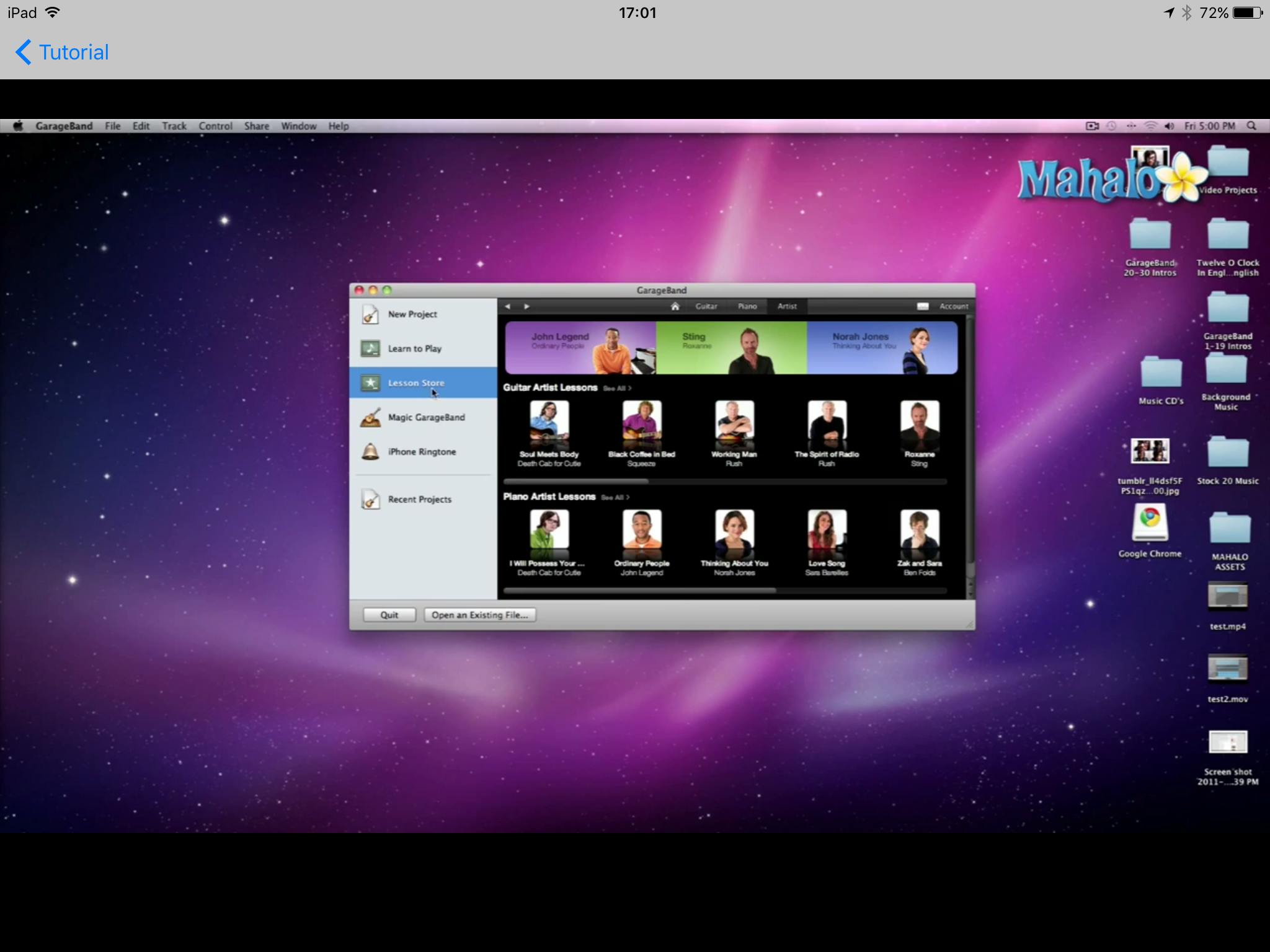Select the iPhone Ringtone bell icon
The image size is (1270, 952).
click(370, 452)
